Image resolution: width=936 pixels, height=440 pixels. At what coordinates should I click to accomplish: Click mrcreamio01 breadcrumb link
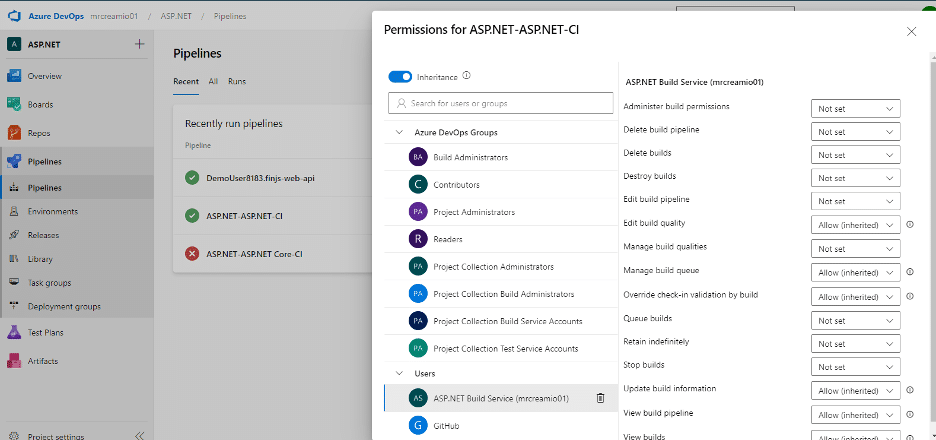pos(114,16)
